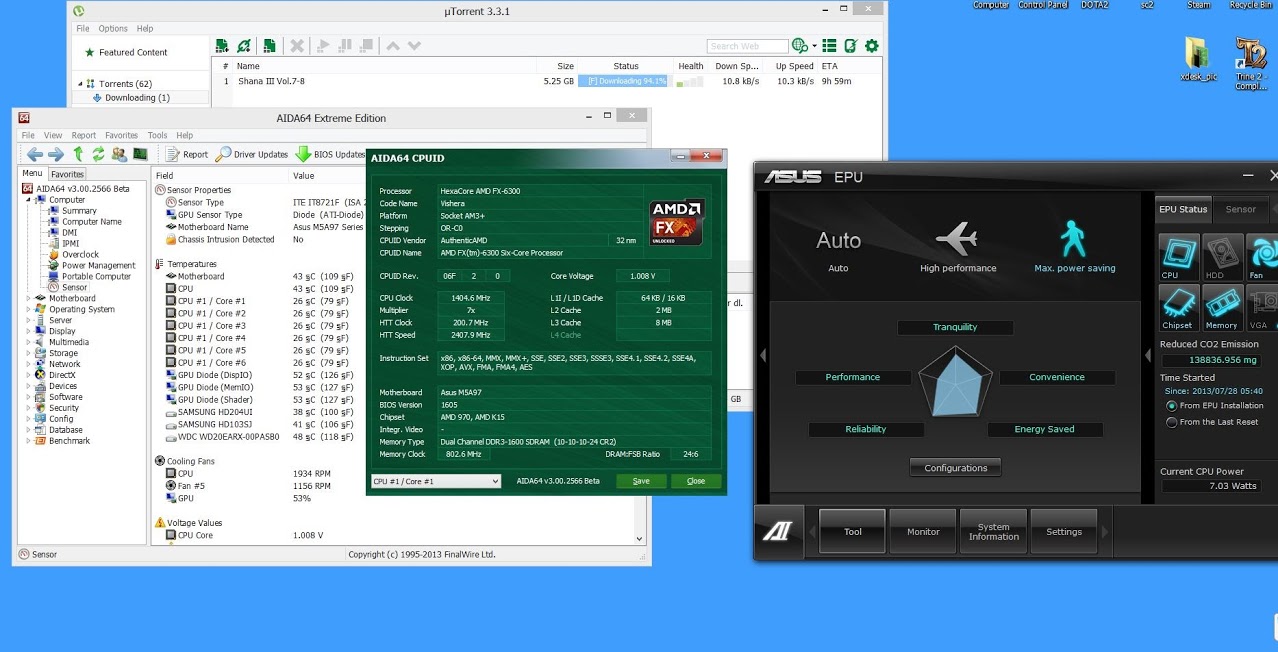
Task: Click Search Web field in µTorrent
Action: tap(747, 46)
